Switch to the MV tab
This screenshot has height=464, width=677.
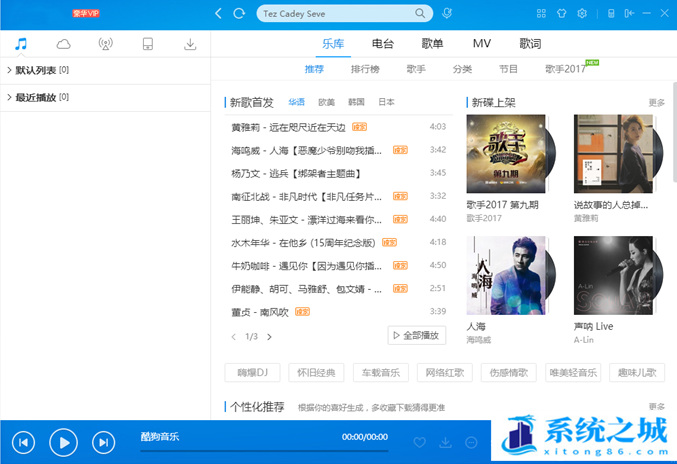482,44
